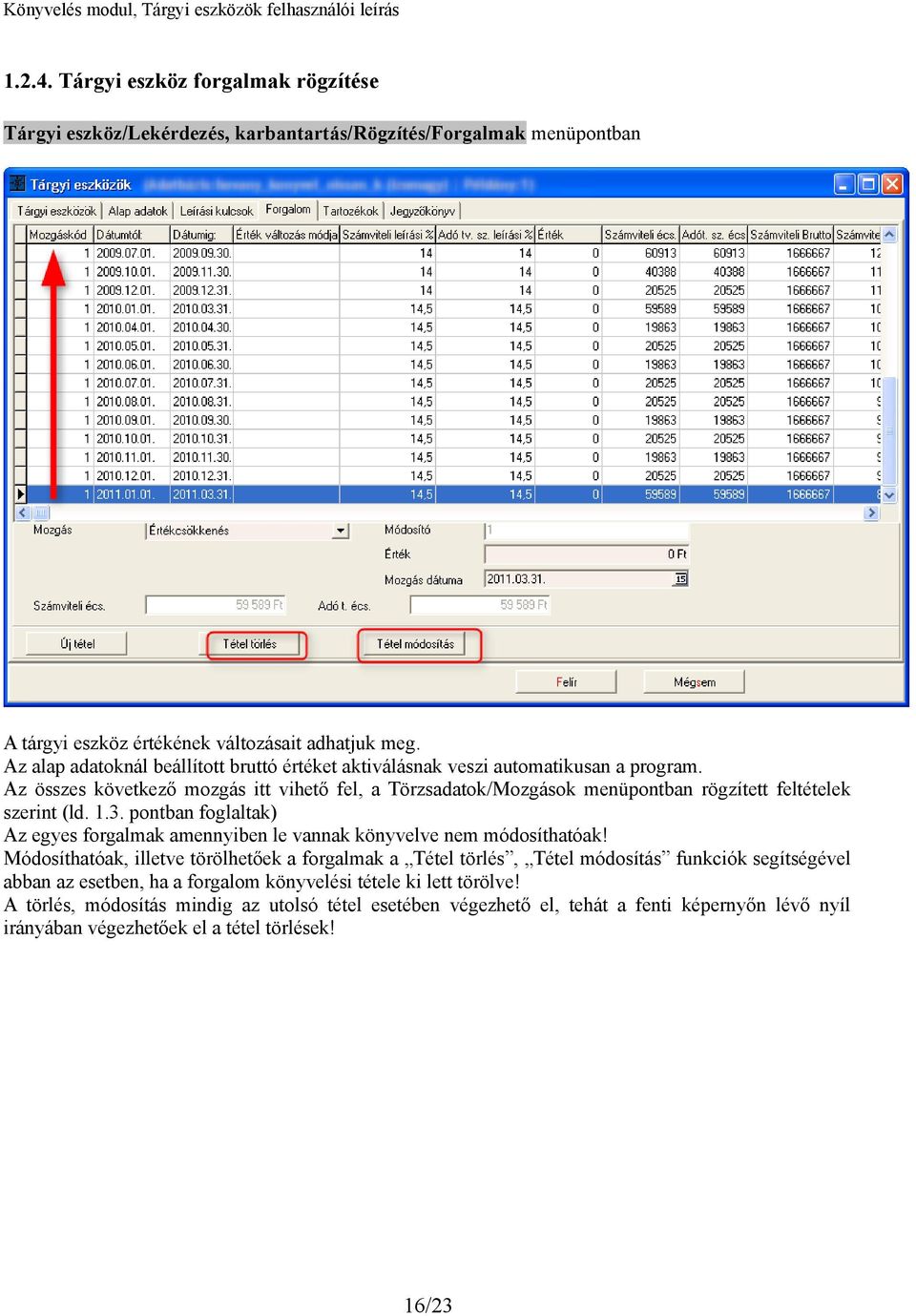Click the Tétel törlés button
The height and width of the screenshot is (1316, 916).
click(x=250, y=644)
